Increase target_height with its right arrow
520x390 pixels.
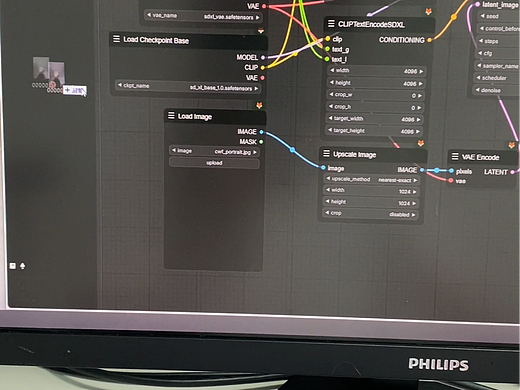pos(418,132)
